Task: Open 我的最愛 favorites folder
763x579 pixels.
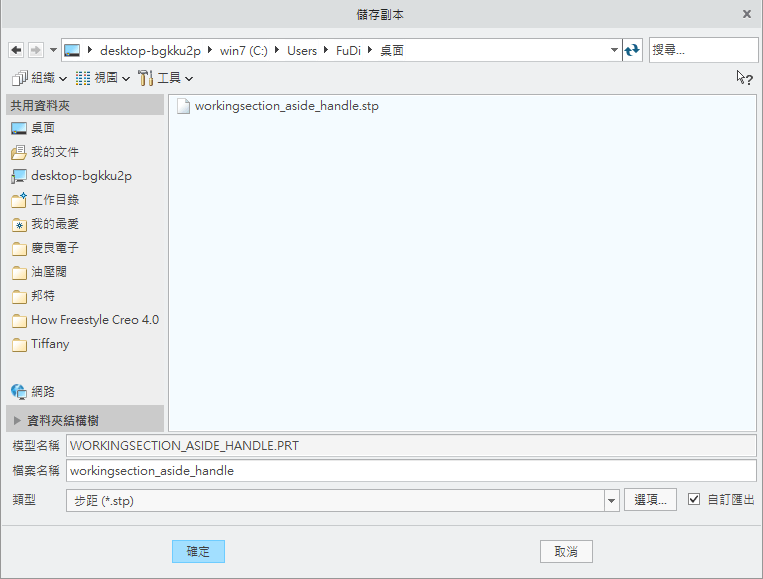Action: (x=54, y=224)
